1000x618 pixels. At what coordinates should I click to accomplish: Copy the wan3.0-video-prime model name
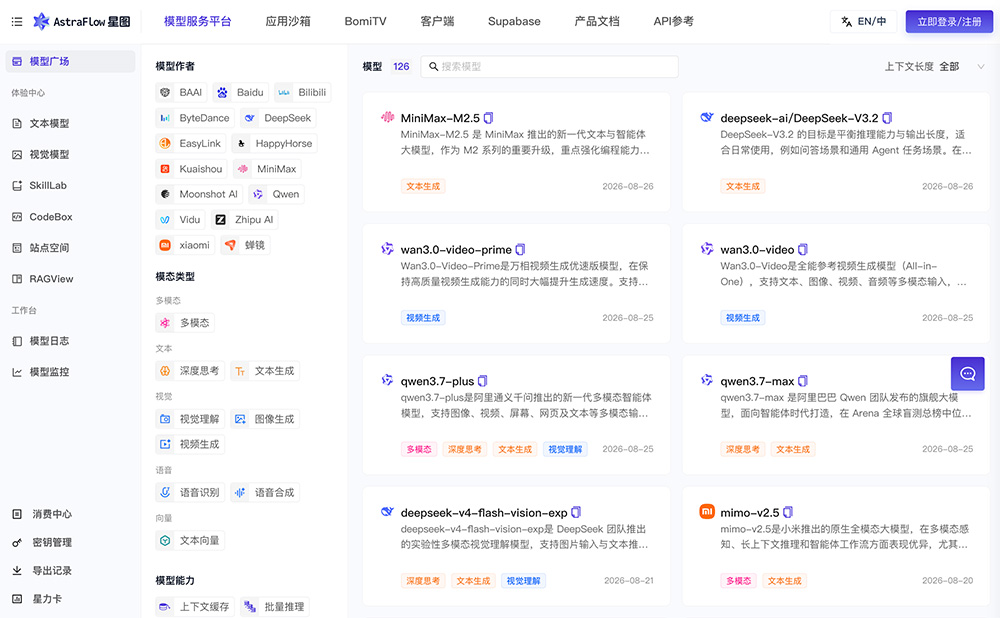click(x=520, y=249)
